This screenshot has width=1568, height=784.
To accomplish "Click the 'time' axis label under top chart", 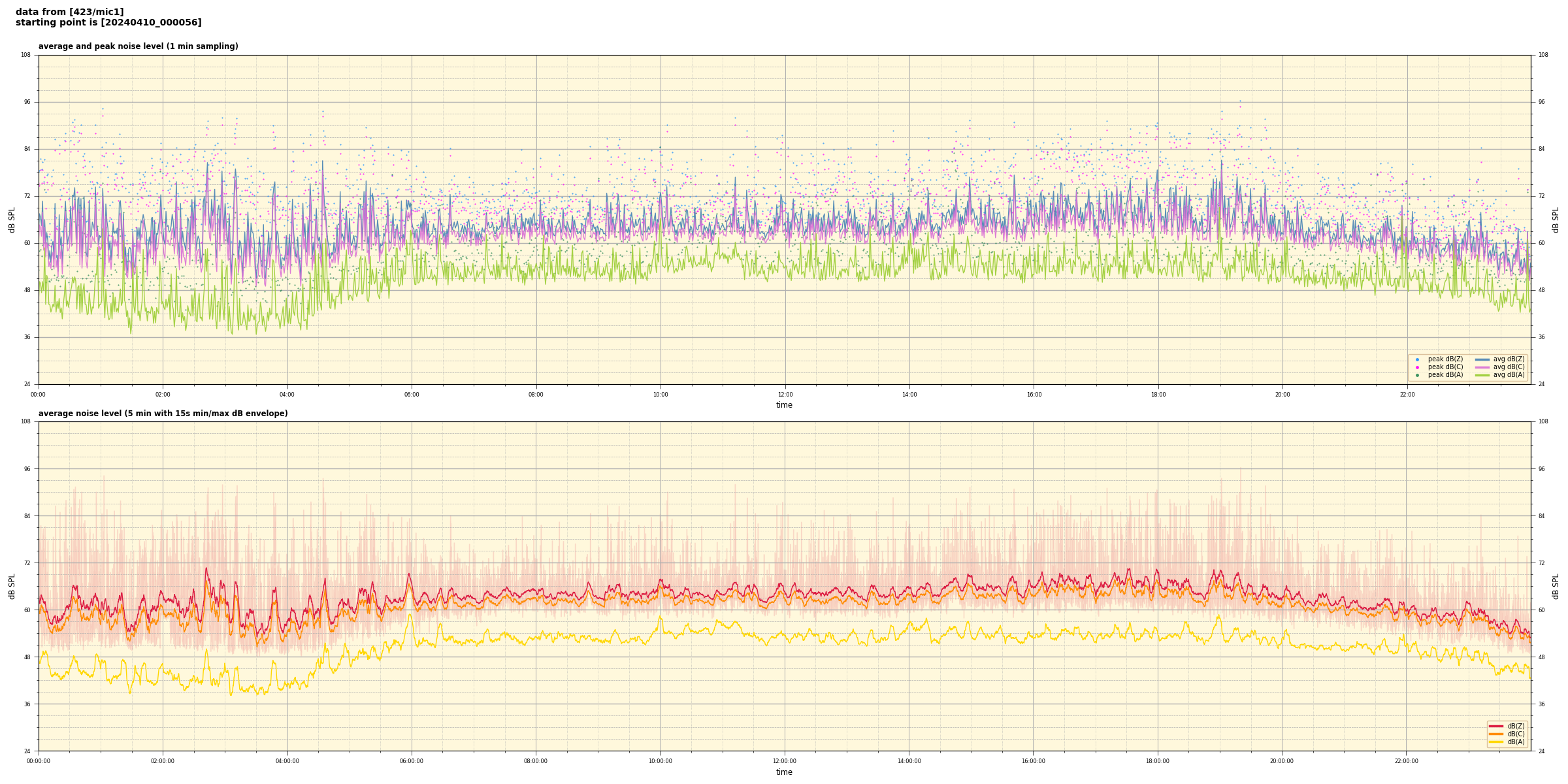I will (784, 405).
